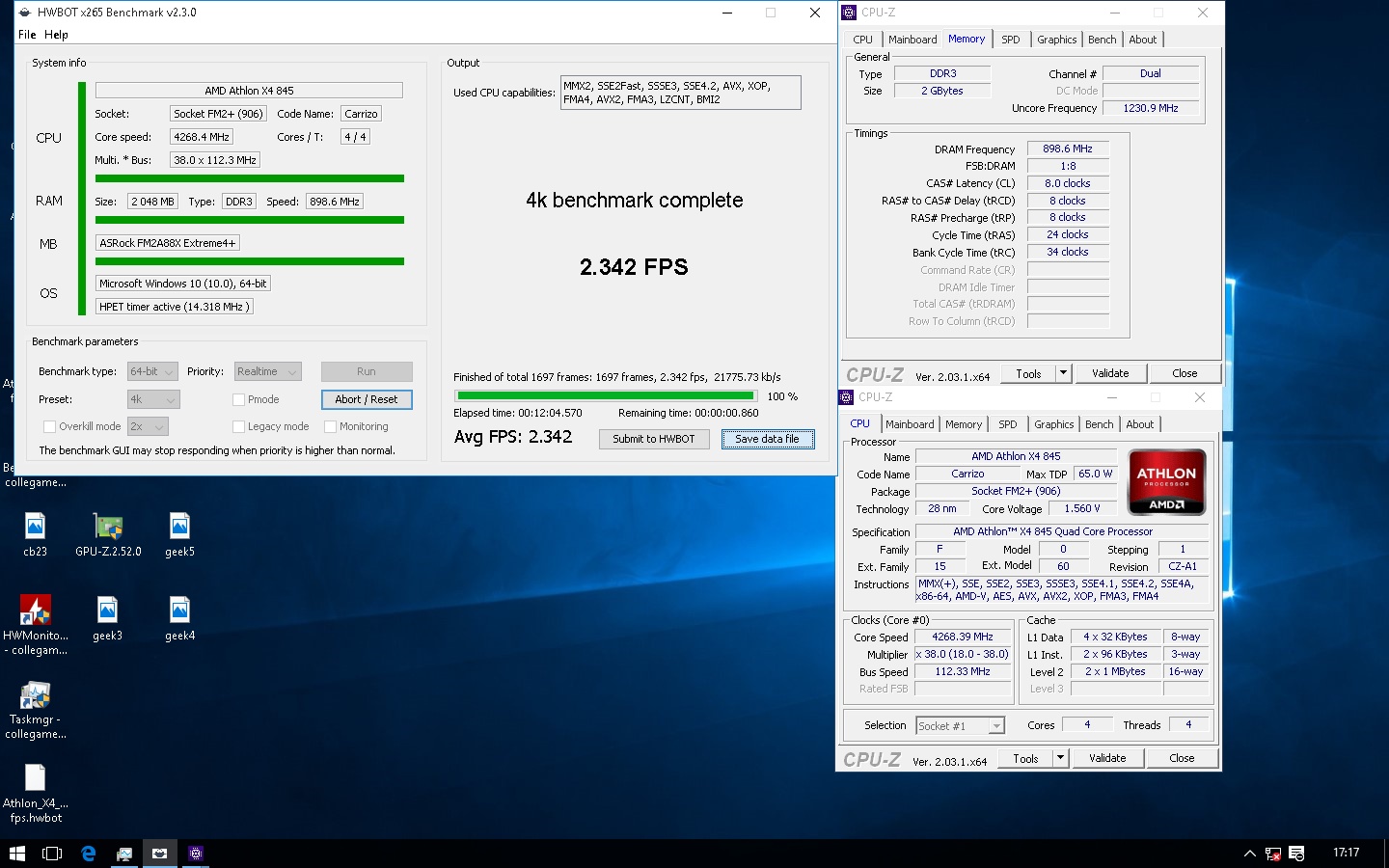The image size is (1389, 868).
Task: Open the File menu in HWBOT
Action: coord(27,35)
